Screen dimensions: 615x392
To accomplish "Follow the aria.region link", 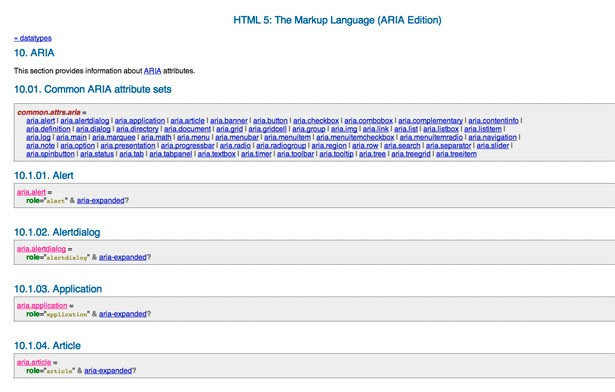I will pyautogui.click(x=329, y=145).
